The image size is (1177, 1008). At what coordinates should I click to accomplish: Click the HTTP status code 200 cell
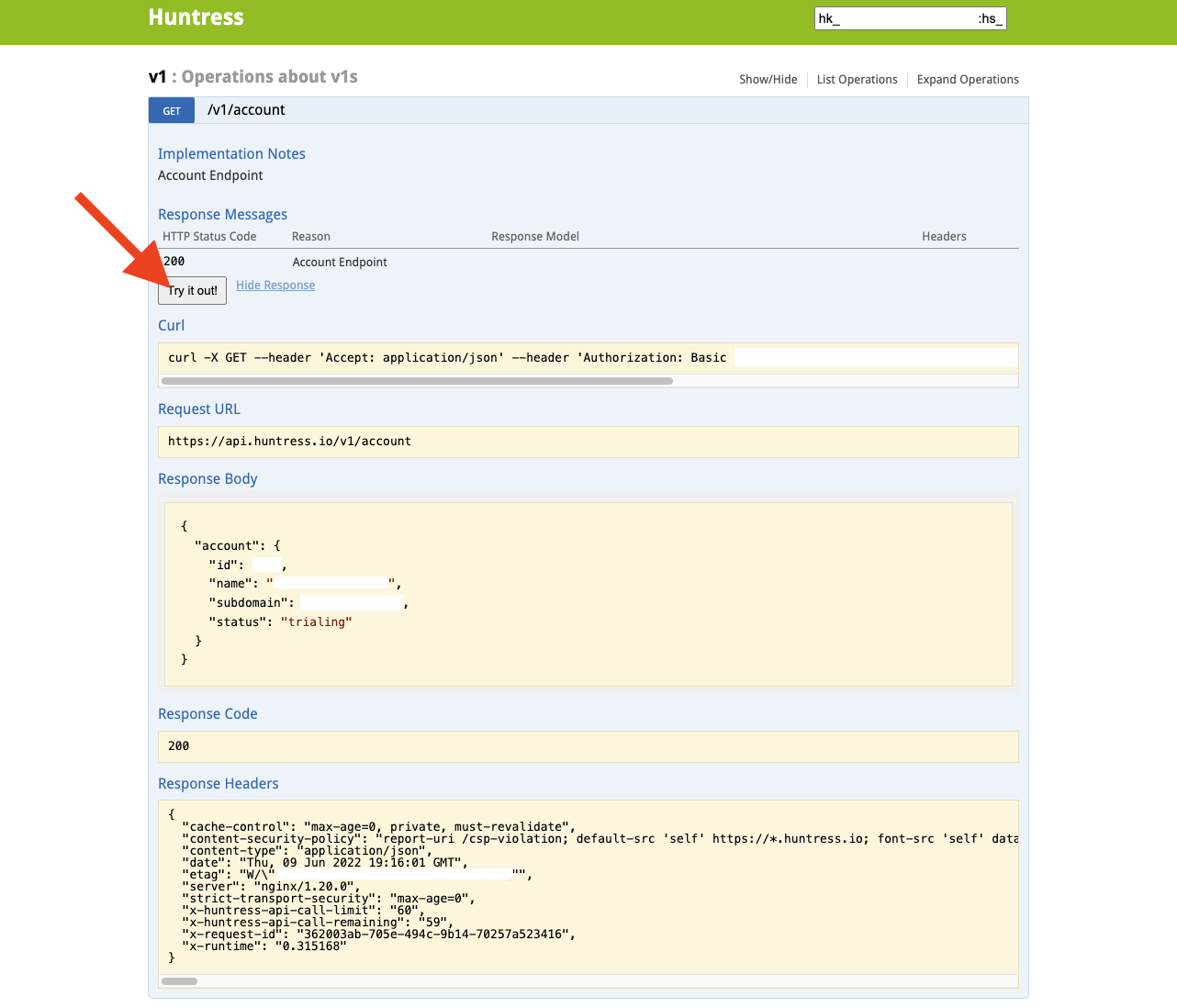174,262
